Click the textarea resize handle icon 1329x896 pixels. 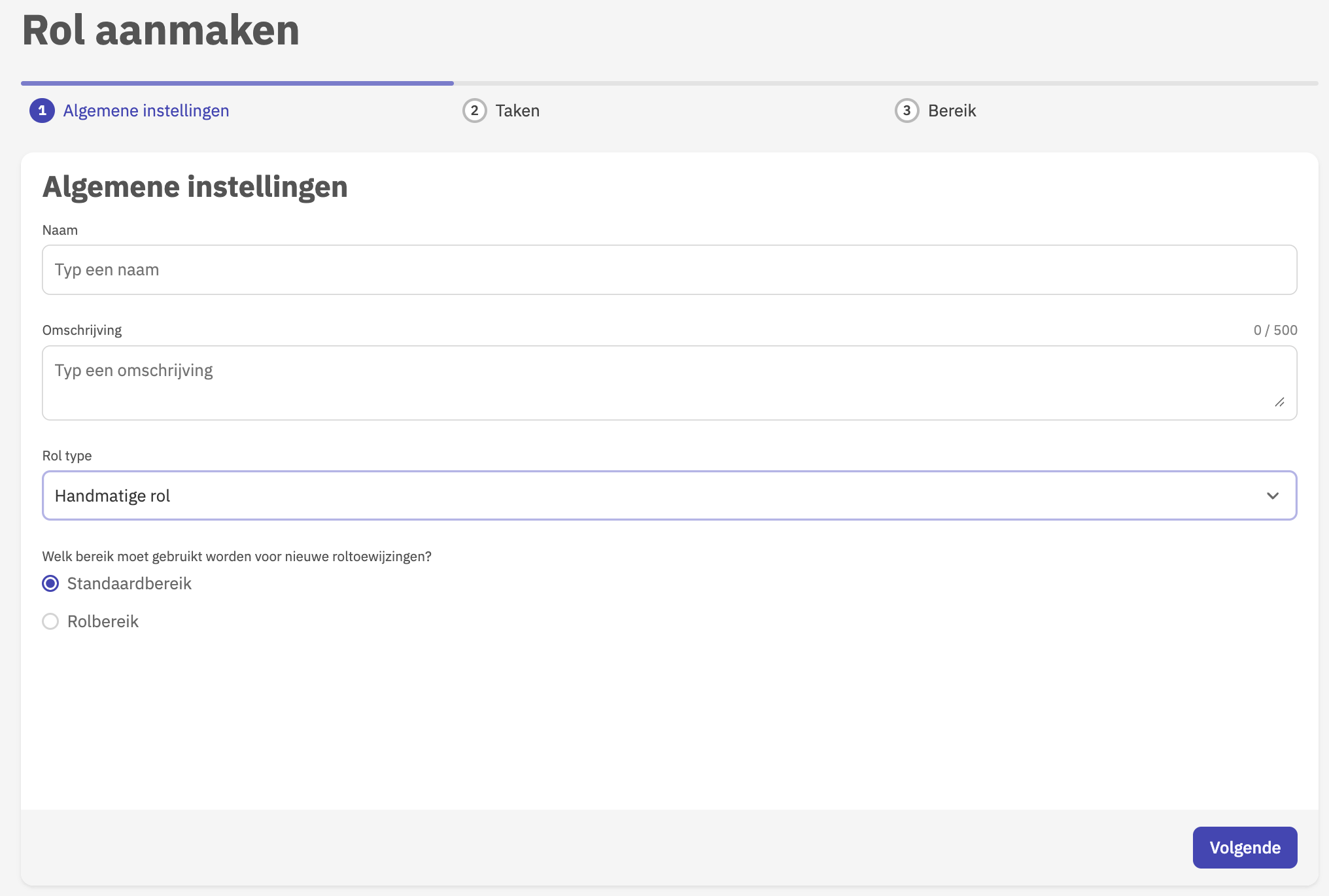click(x=1279, y=402)
